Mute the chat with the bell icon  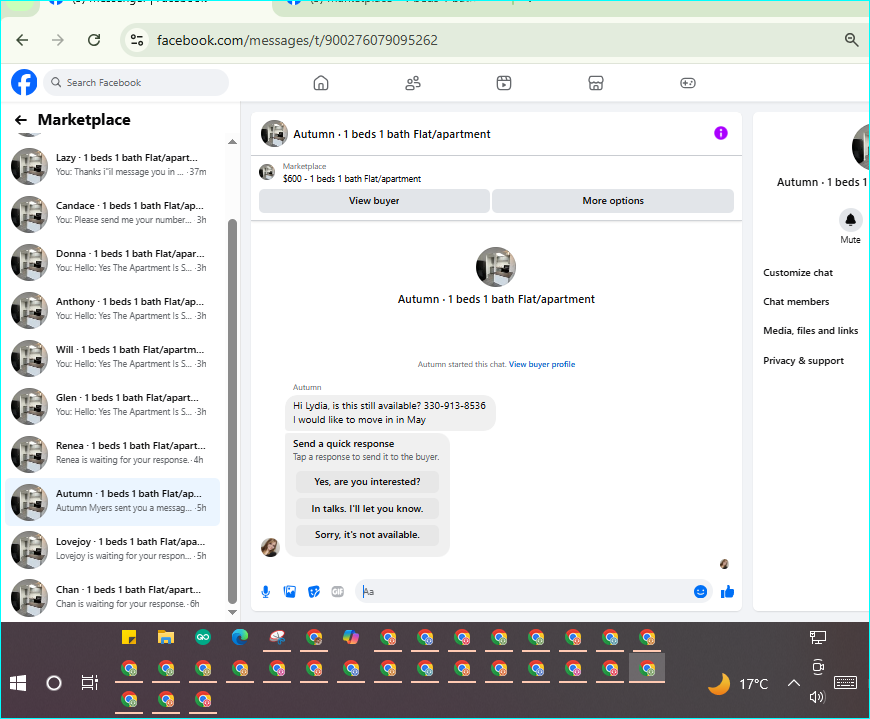pyautogui.click(x=850, y=220)
